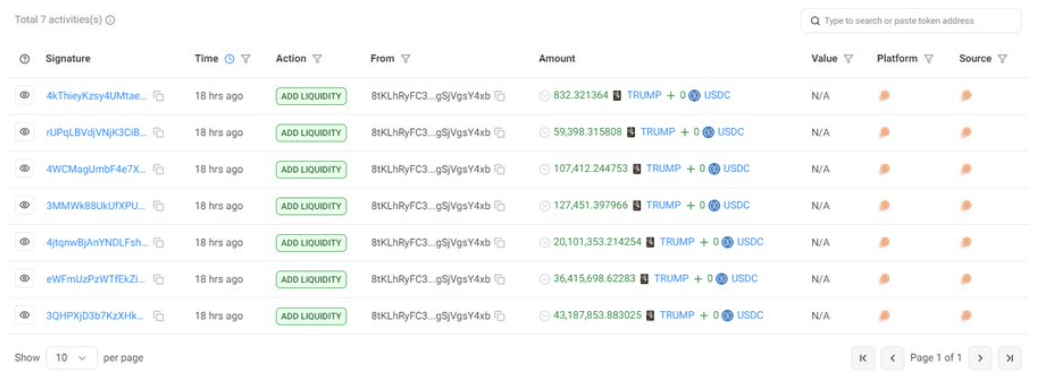
Task: Go to the next page
Action: [x=980, y=357]
